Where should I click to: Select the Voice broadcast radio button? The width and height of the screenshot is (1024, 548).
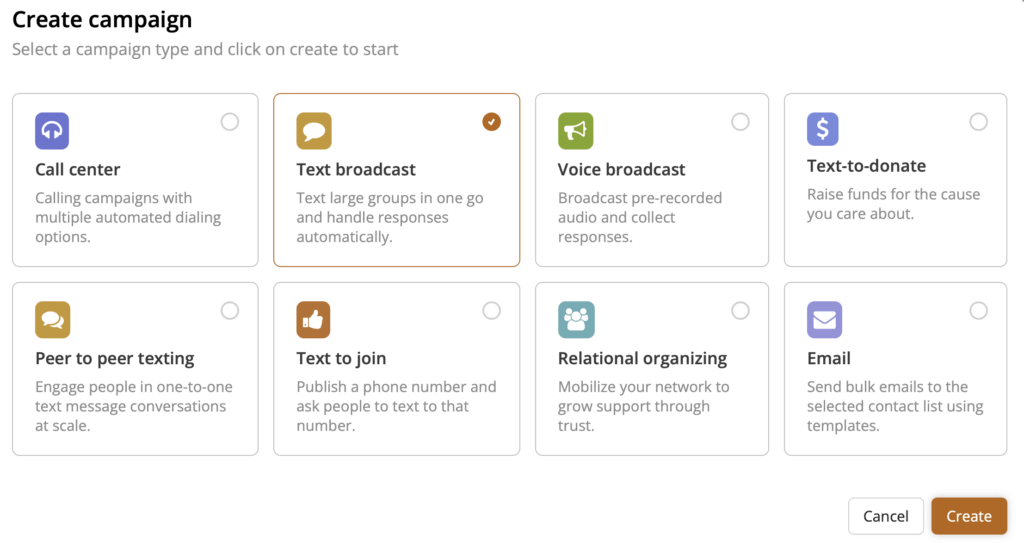pyautogui.click(x=740, y=122)
